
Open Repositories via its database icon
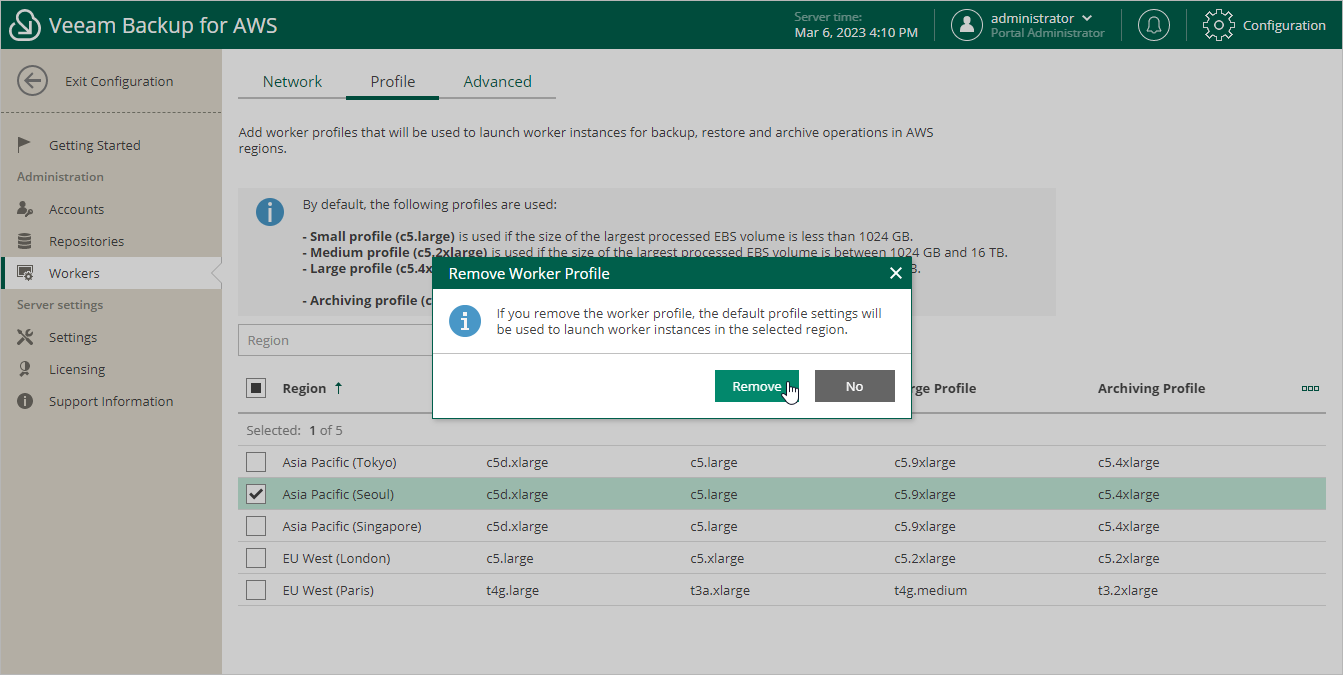click(27, 241)
